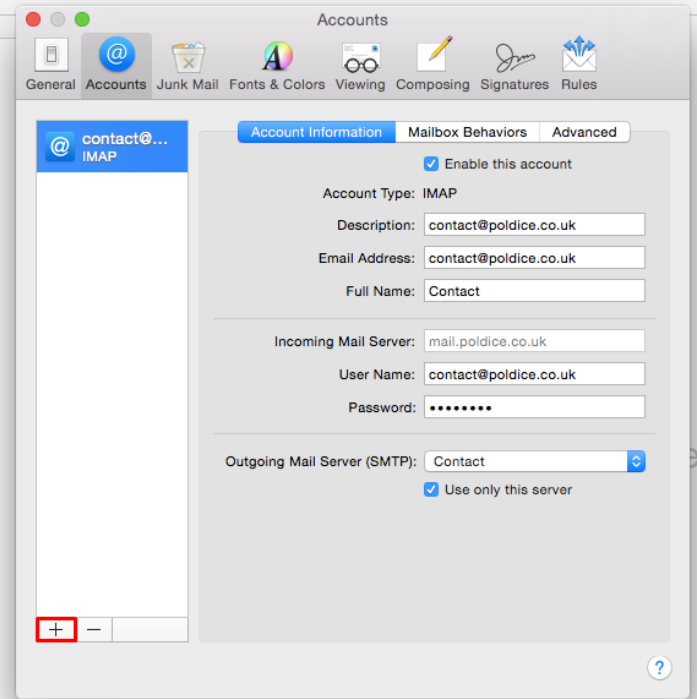Toggle Enable this account checkbox
The height and width of the screenshot is (699, 697).
[431, 164]
